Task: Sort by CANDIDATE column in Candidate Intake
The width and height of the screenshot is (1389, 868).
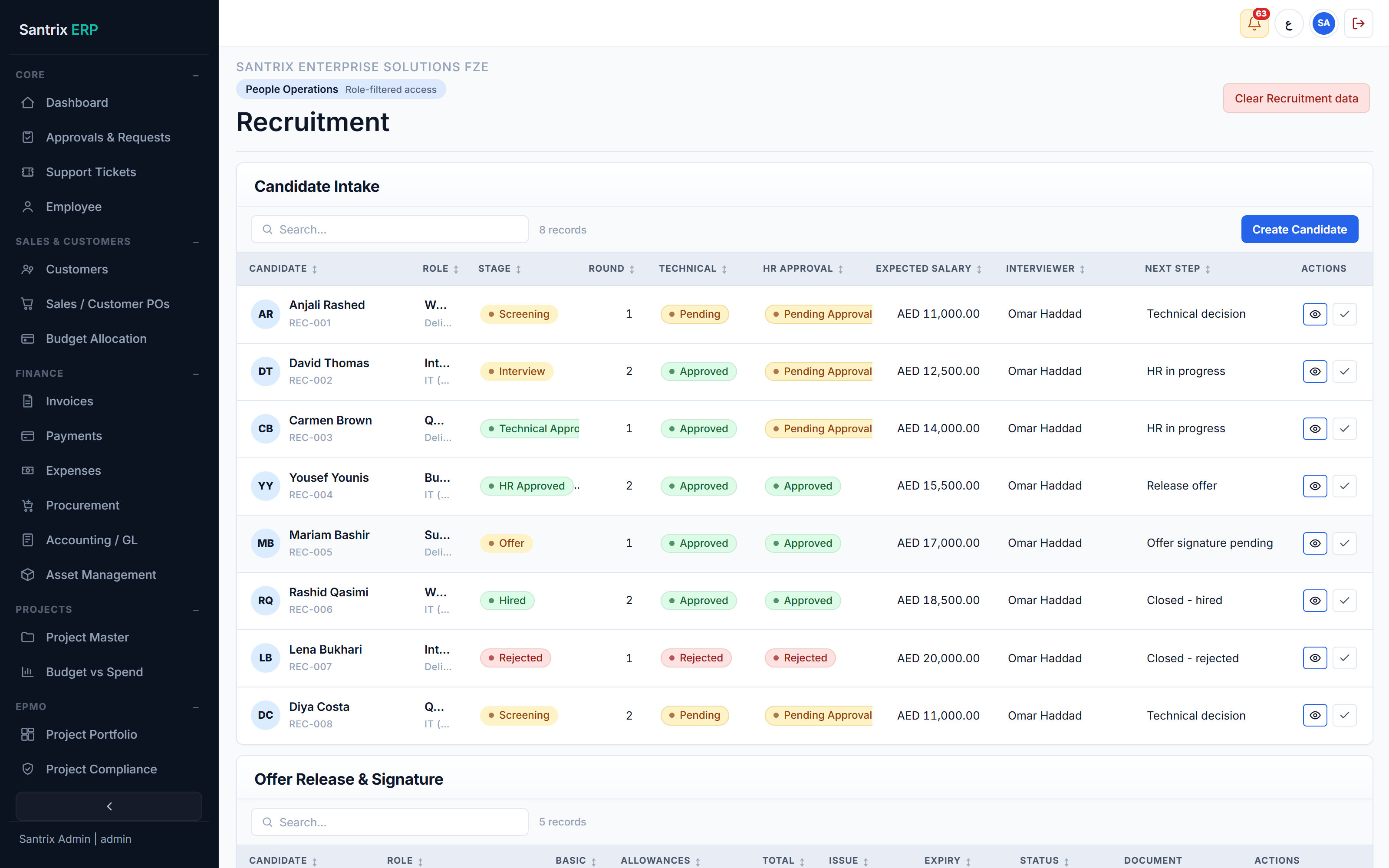Action: 283,269
